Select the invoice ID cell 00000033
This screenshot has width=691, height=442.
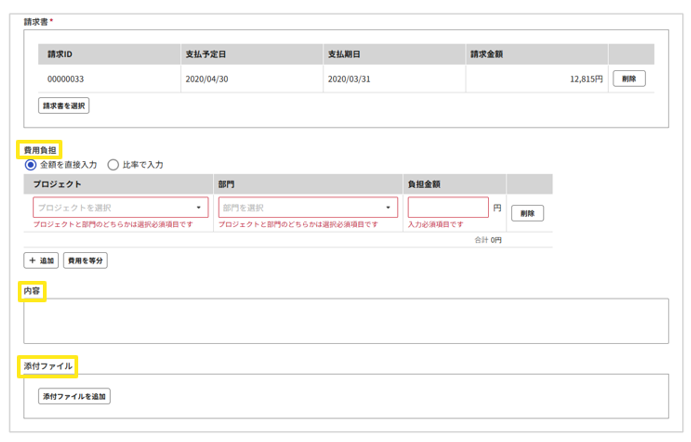(63, 78)
